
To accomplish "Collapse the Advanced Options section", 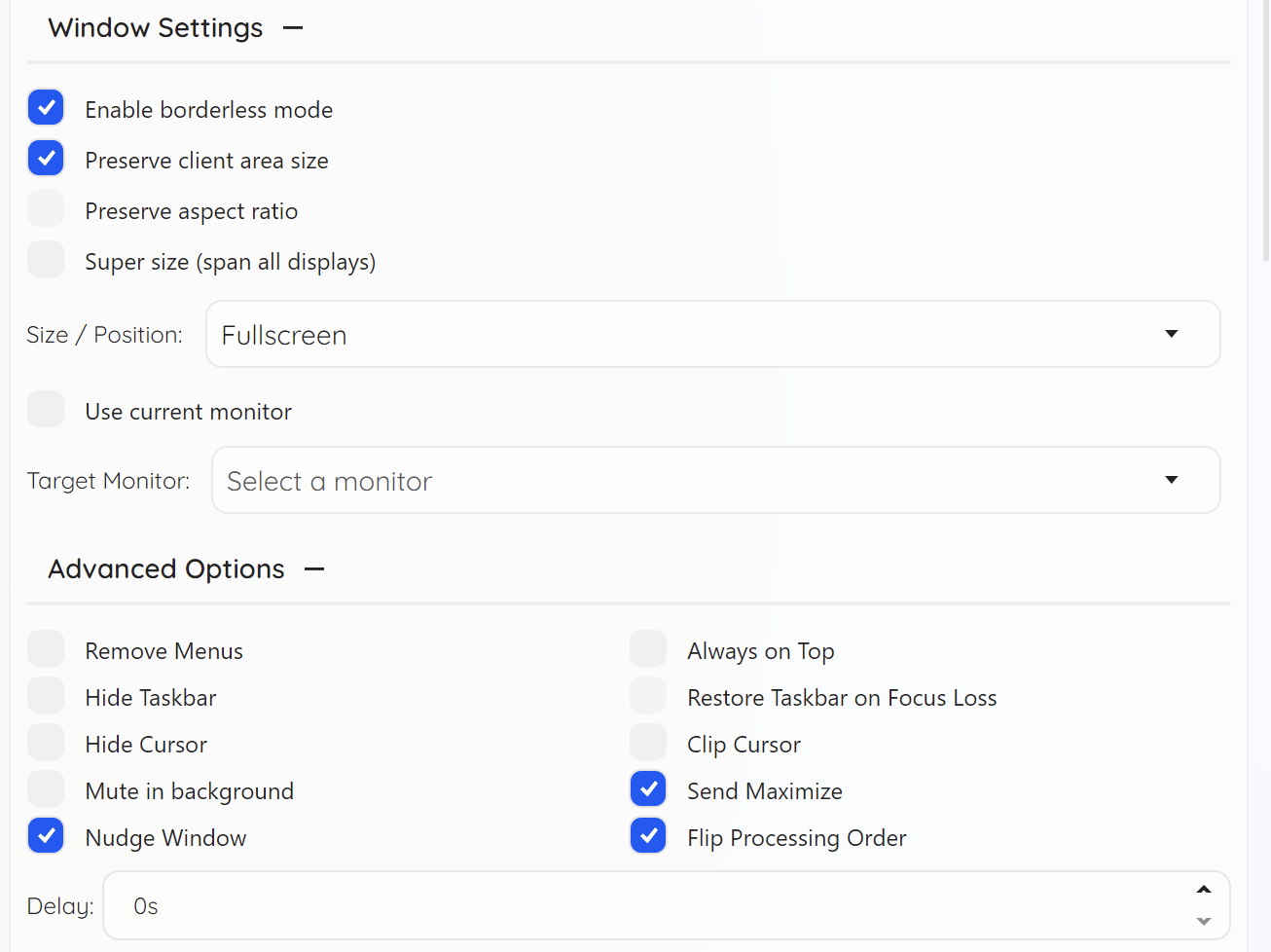I will click(314, 569).
